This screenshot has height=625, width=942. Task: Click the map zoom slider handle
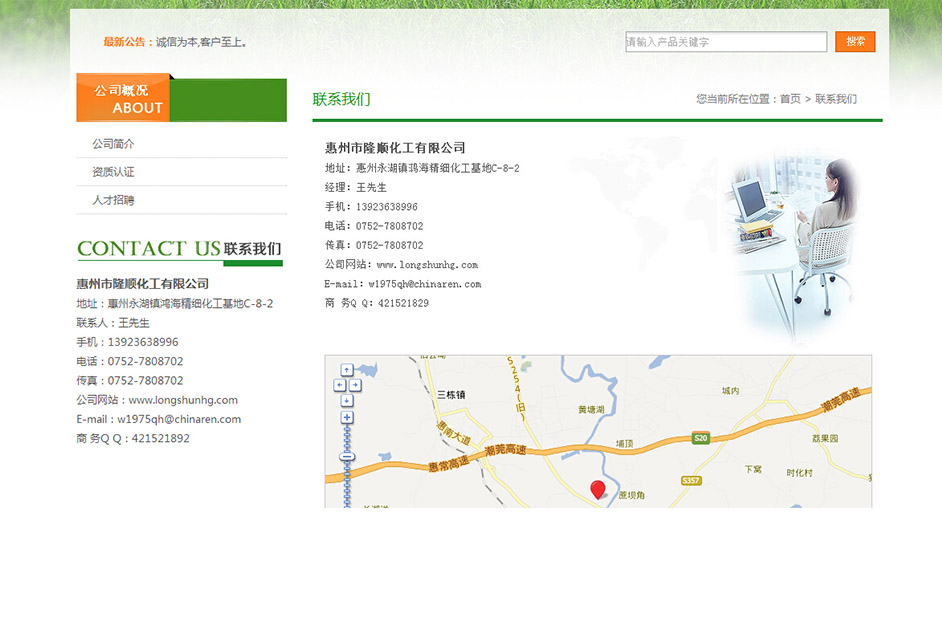347,456
